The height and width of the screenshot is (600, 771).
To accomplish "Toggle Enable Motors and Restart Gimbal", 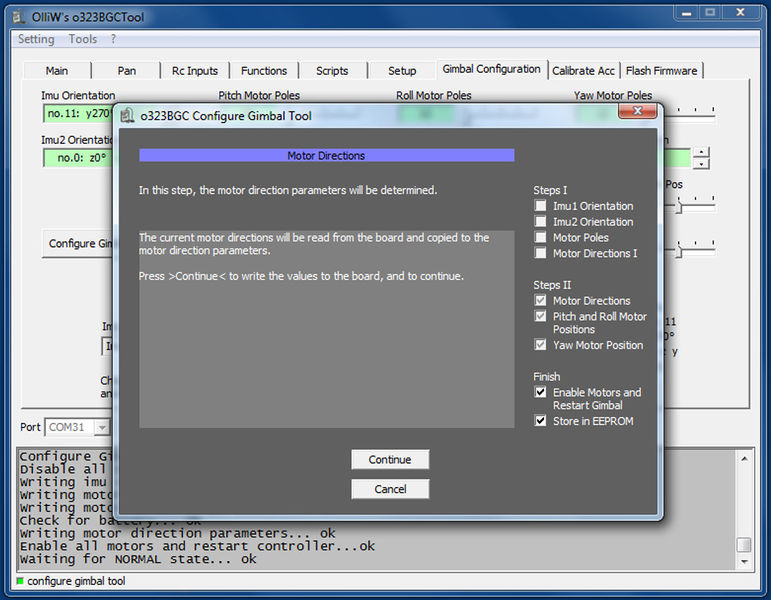I will (541, 393).
